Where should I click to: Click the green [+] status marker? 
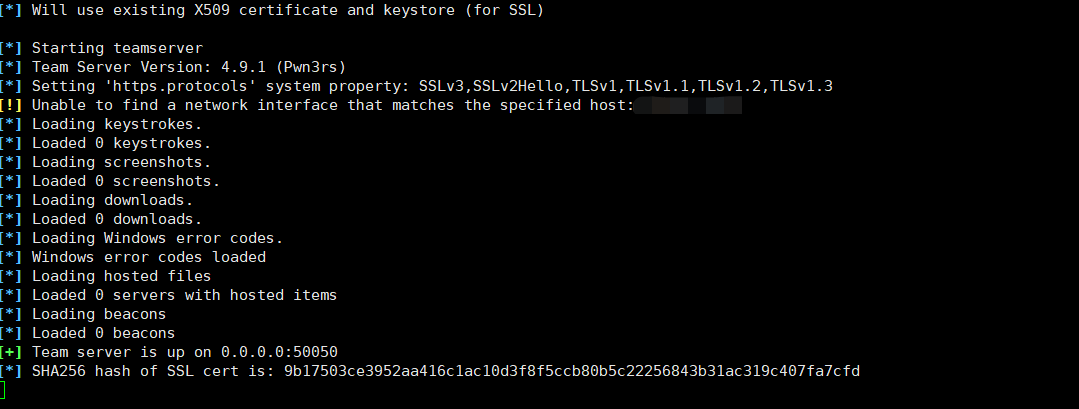pyautogui.click(x=10, y=352)
